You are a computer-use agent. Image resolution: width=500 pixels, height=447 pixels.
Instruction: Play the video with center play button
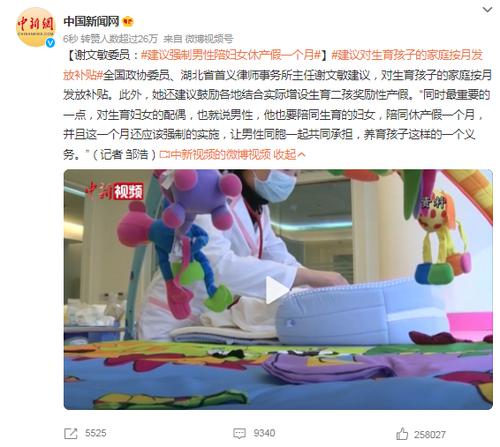pos(278,290)
